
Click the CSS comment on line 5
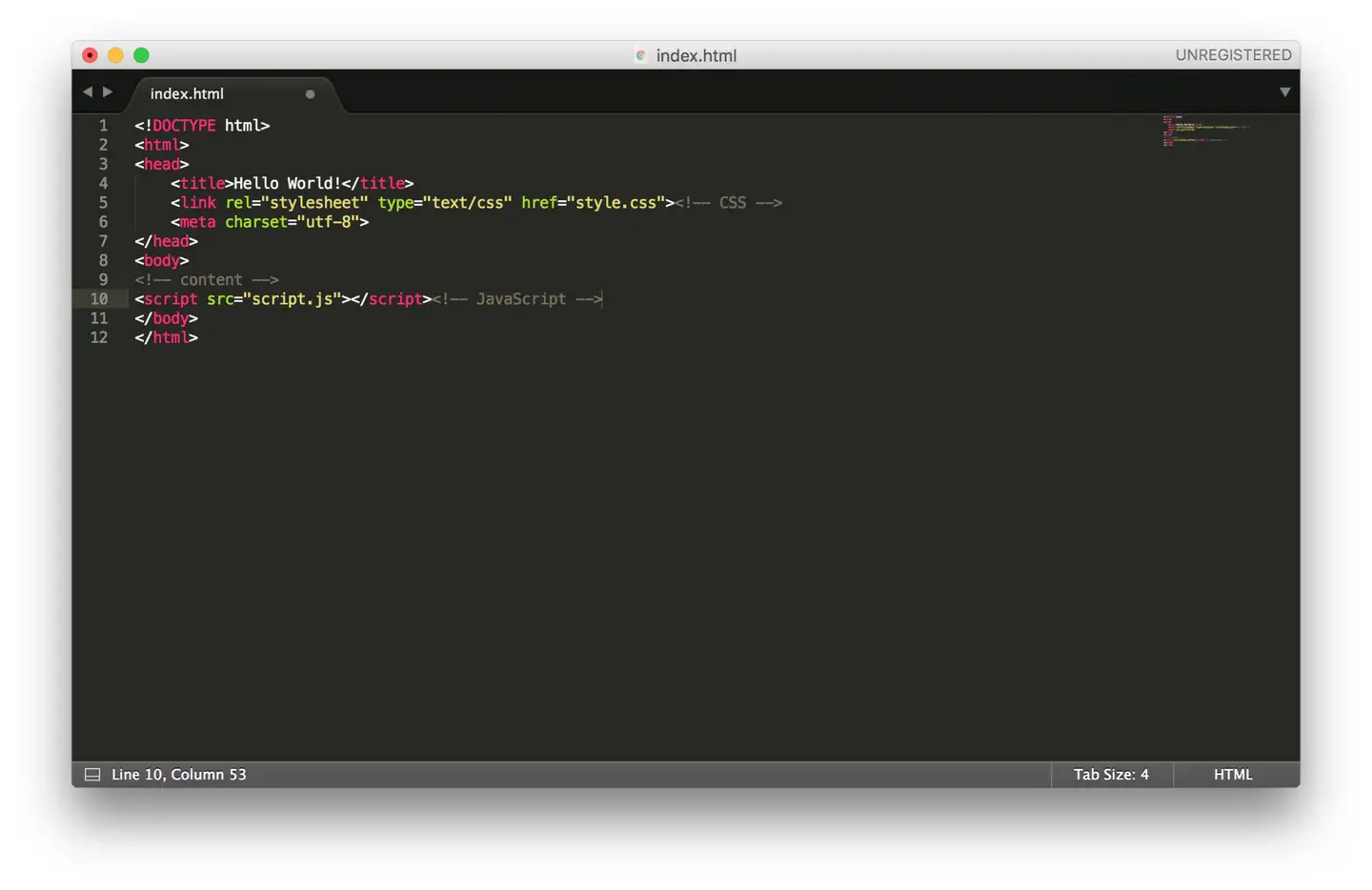pos(729,203)
